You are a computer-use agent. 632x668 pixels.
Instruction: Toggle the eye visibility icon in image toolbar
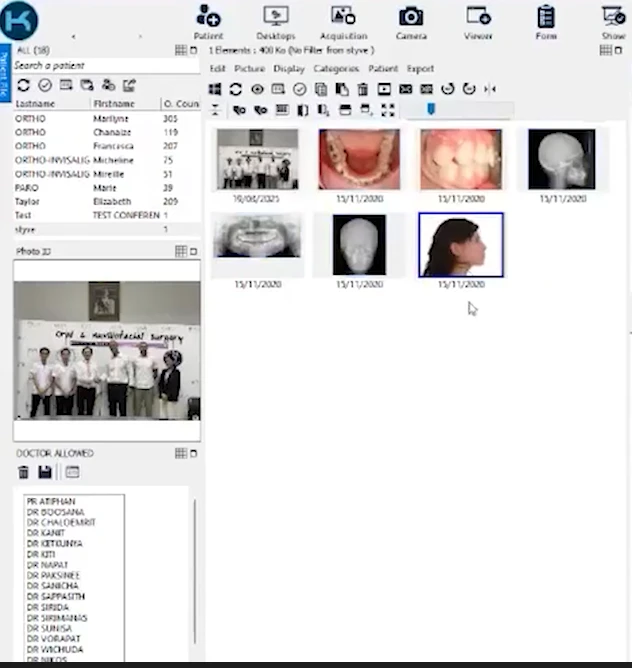pos(257,89)
